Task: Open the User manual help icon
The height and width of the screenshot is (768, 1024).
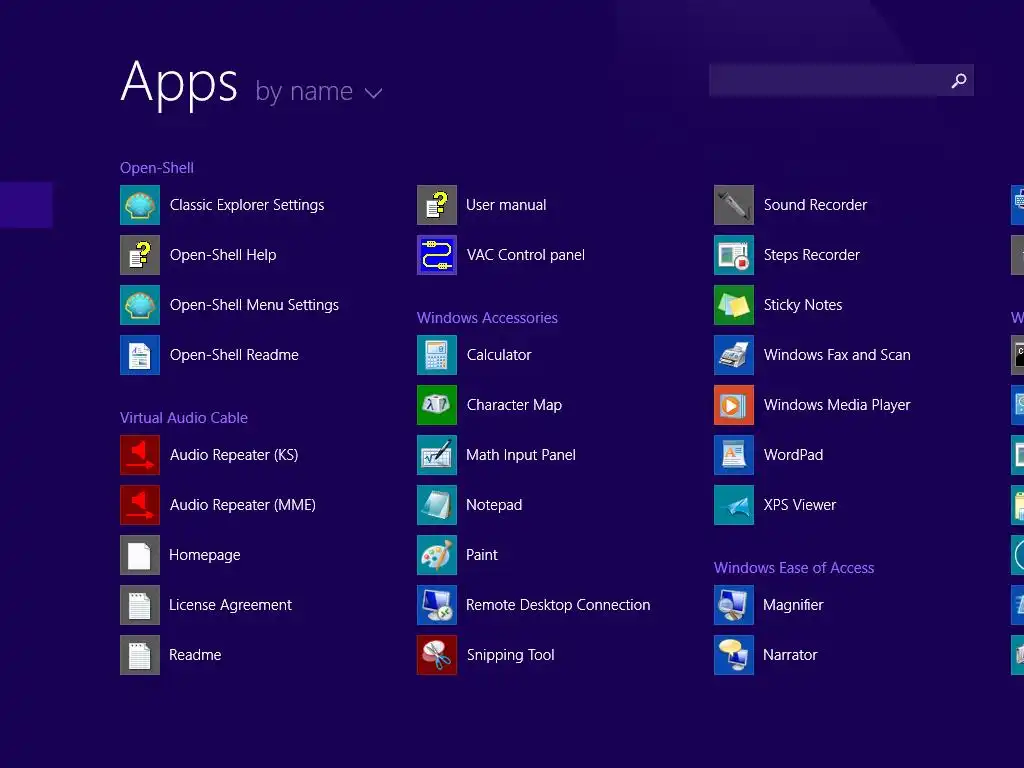Action: (x=437, y=205)
